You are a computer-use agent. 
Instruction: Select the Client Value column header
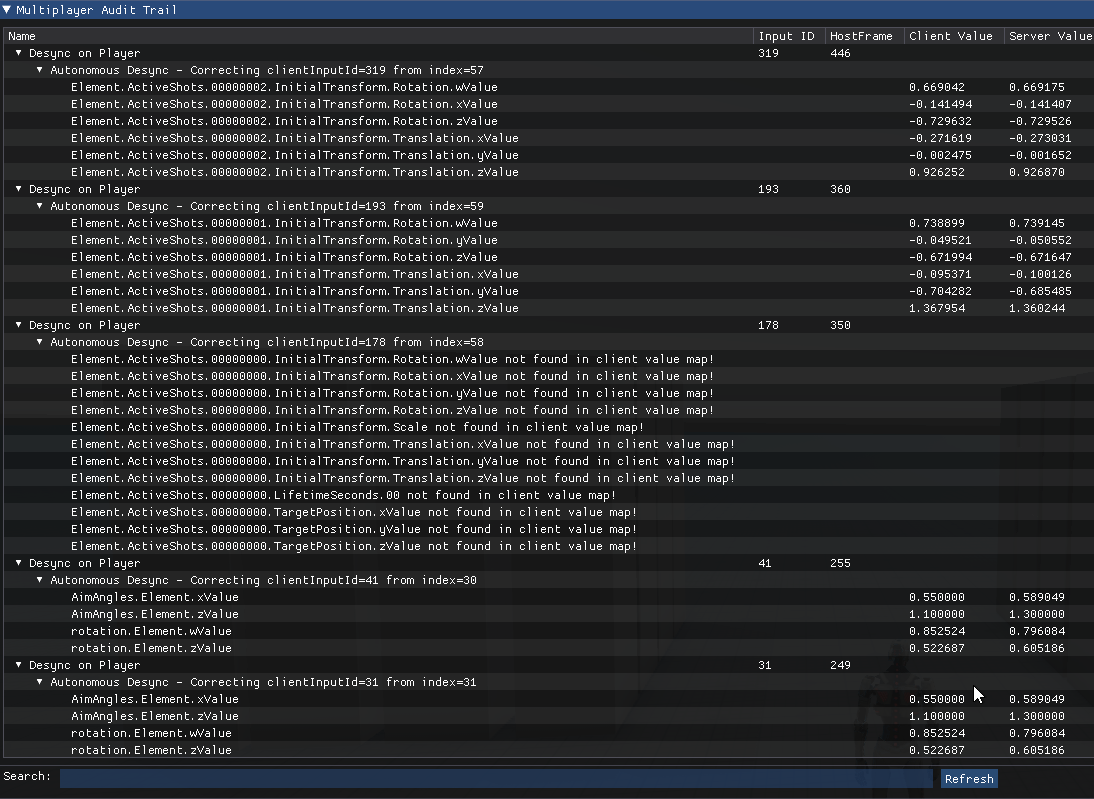951,35
